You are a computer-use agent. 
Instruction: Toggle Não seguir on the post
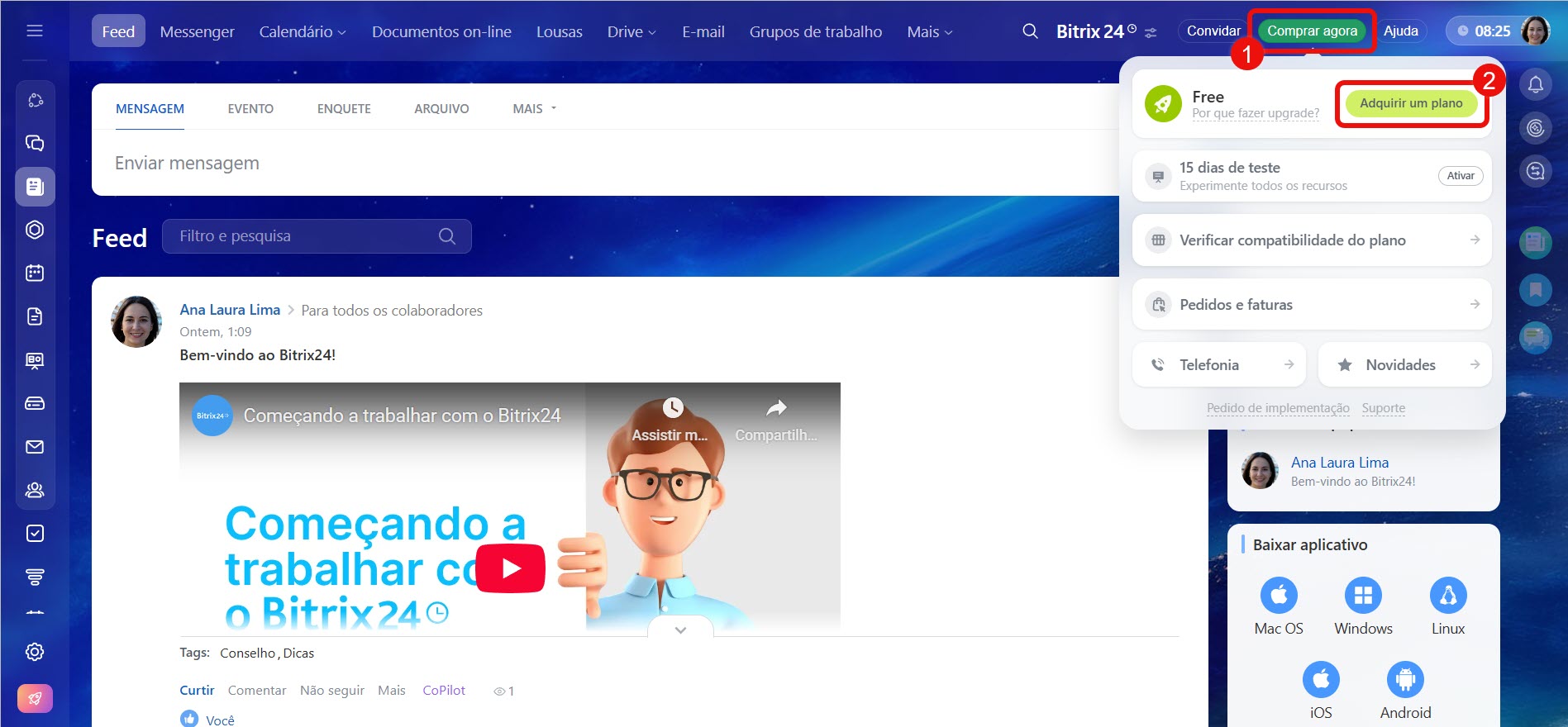pos(331,690)
